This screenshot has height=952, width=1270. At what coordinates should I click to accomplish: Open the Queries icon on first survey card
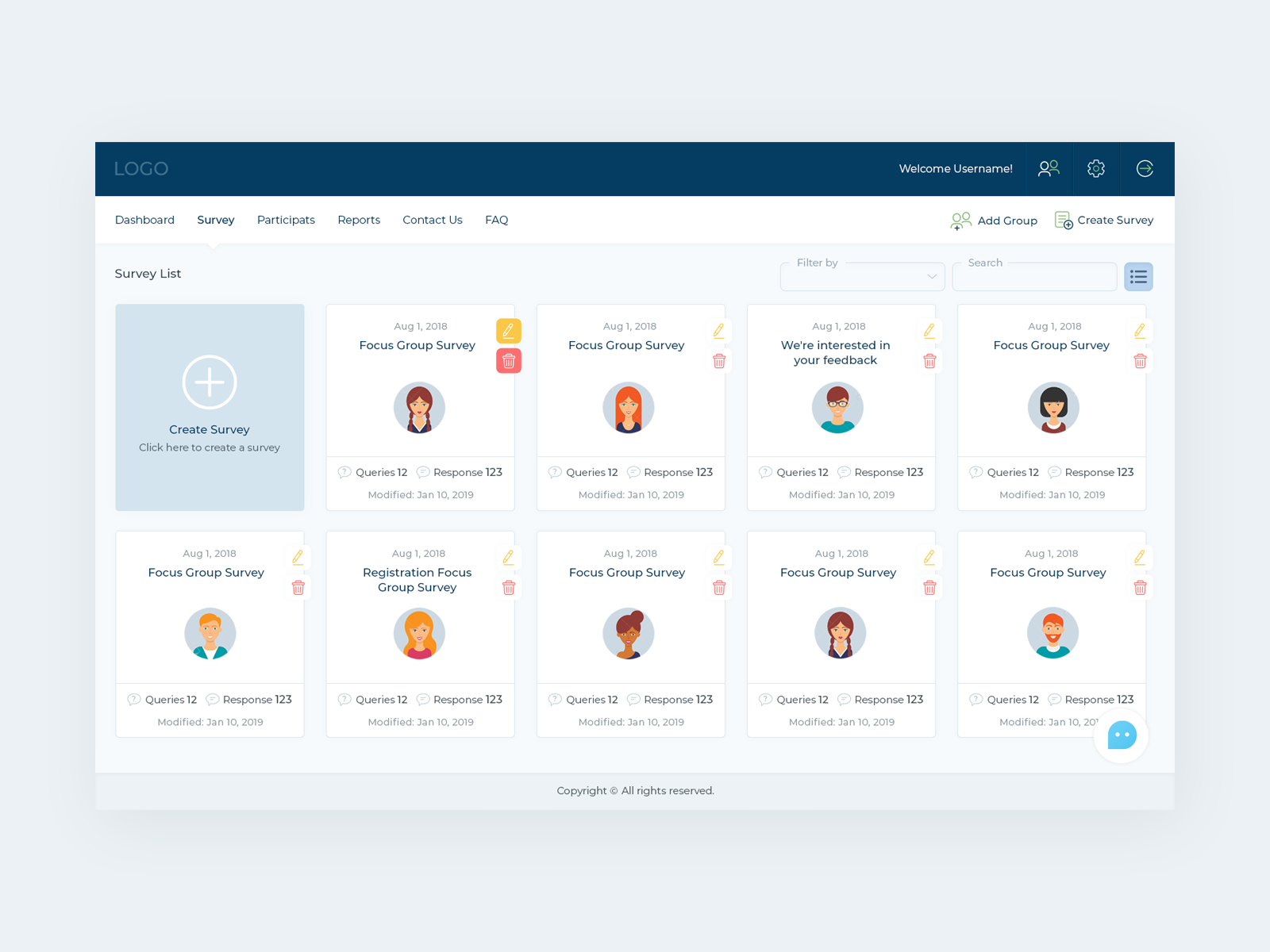344,472
